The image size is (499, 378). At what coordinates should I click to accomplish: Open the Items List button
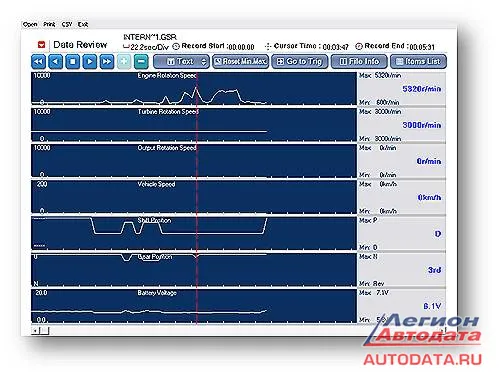coord(418,62)
